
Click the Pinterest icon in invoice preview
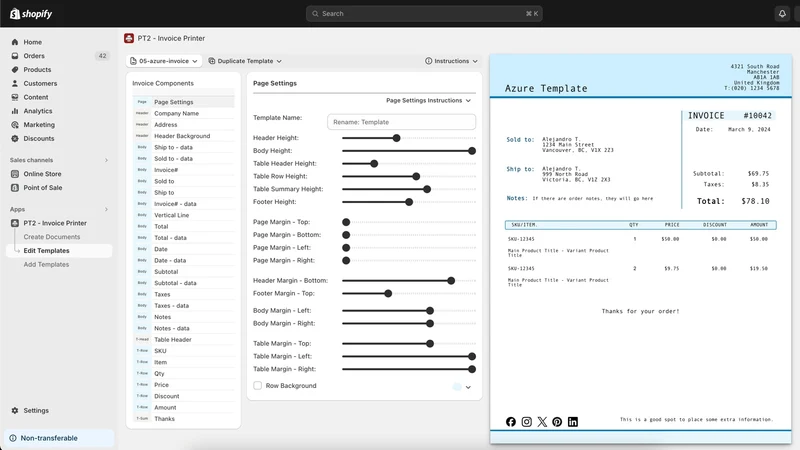(x=557, y=421)
